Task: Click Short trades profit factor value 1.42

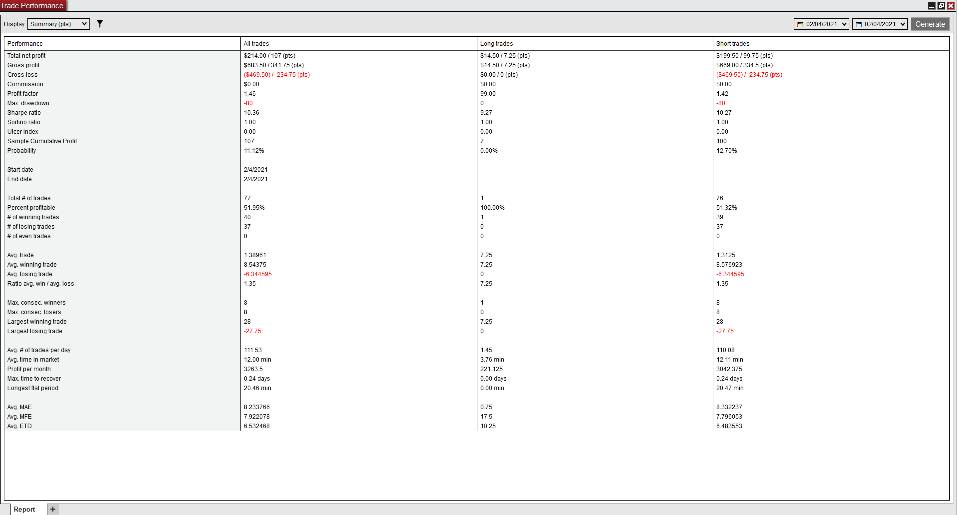Action: (722, 93)
